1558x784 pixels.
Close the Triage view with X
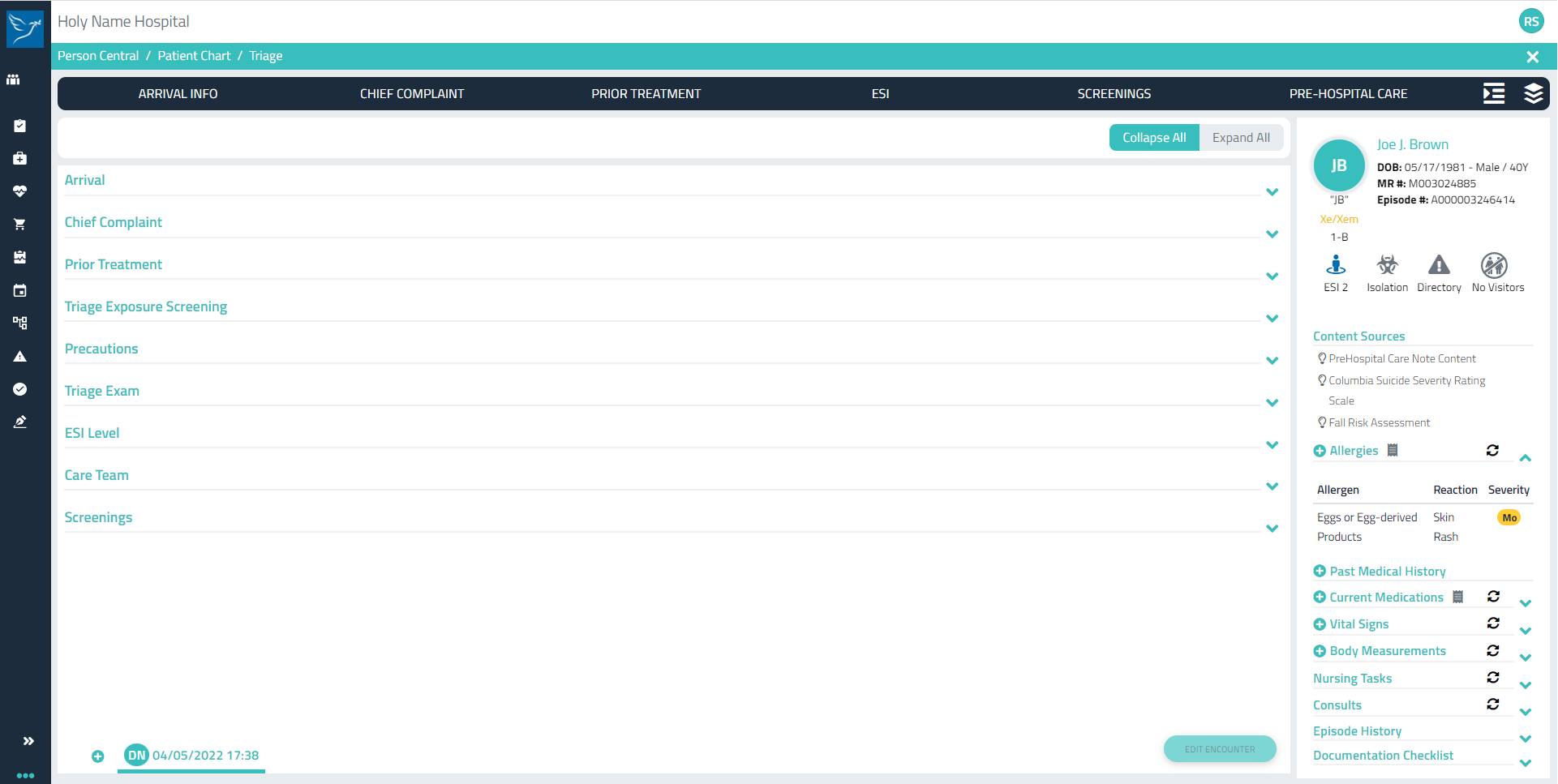1532,57
